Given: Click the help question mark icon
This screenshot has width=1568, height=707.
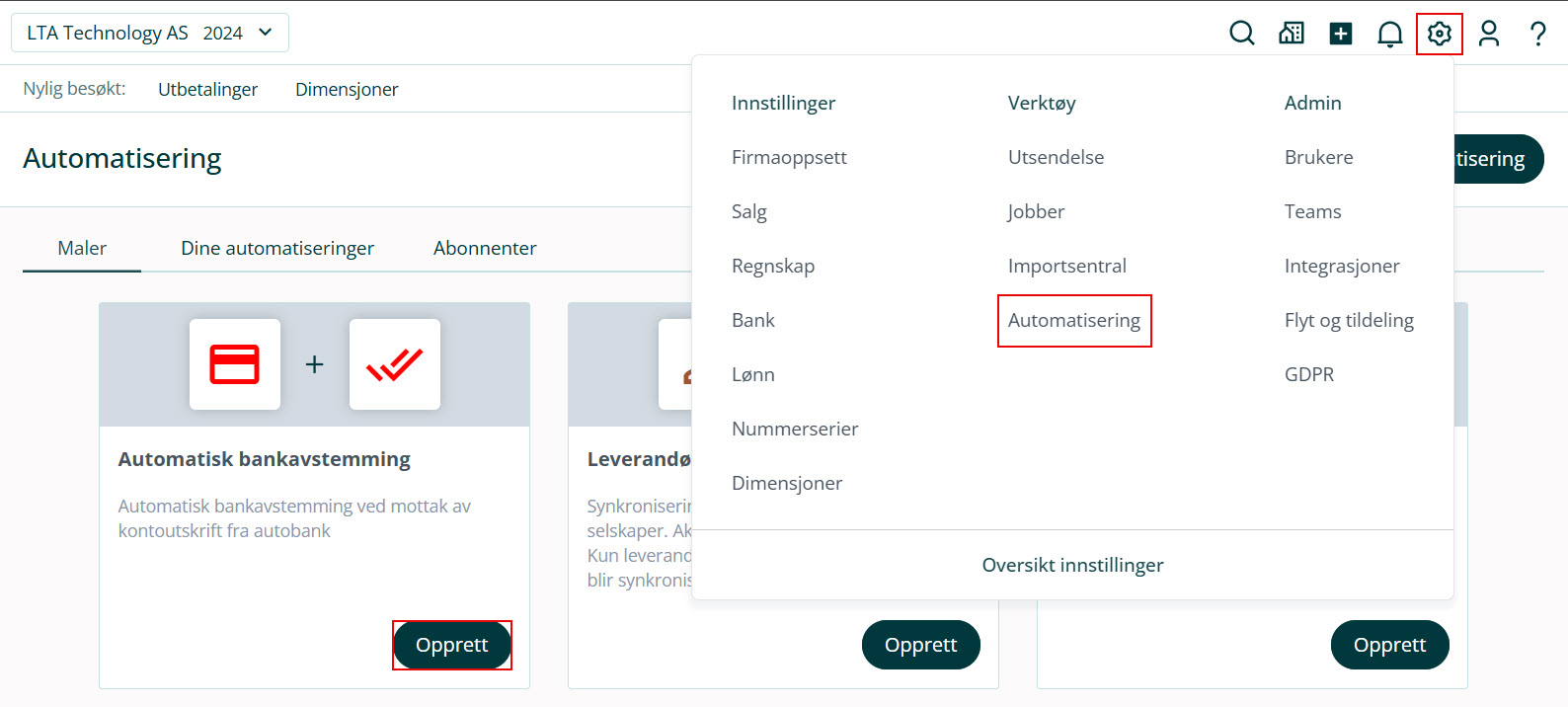Looking at the screenshot, I should click(1537, 34).
